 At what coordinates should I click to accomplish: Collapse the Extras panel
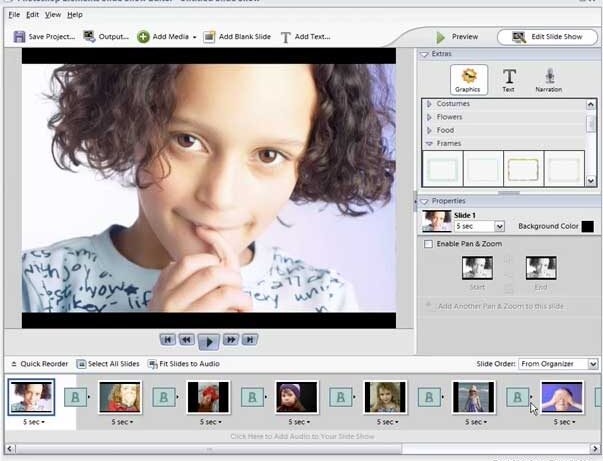tap(424, 55)
